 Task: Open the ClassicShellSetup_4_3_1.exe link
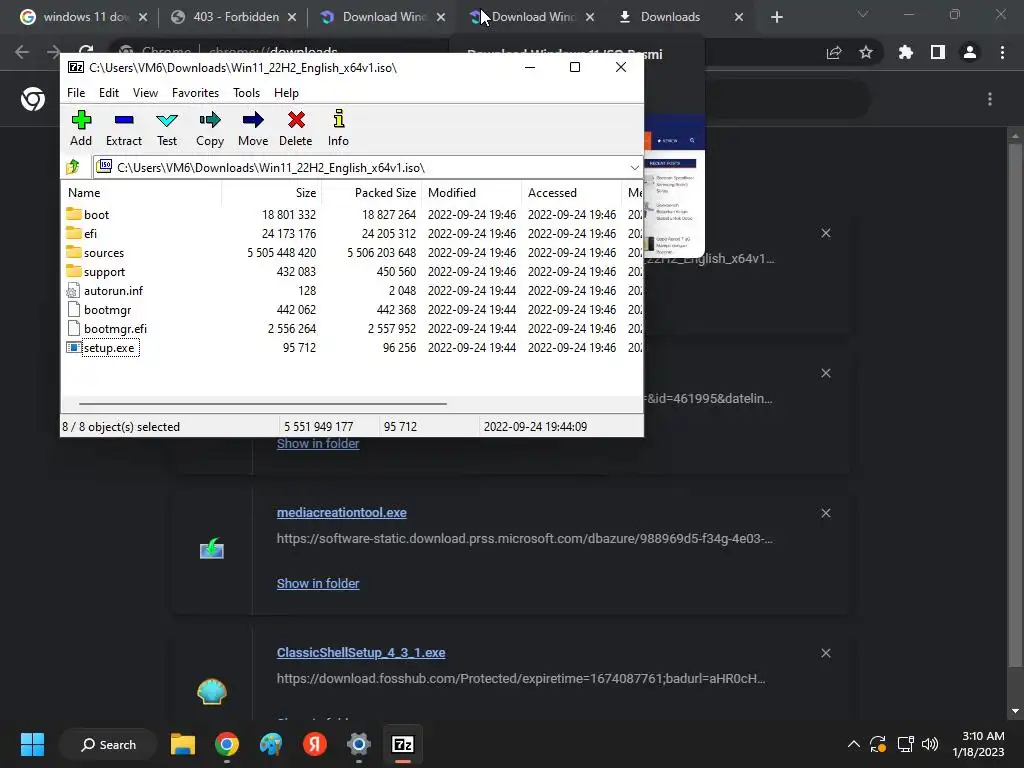click(x=361, y=652)
